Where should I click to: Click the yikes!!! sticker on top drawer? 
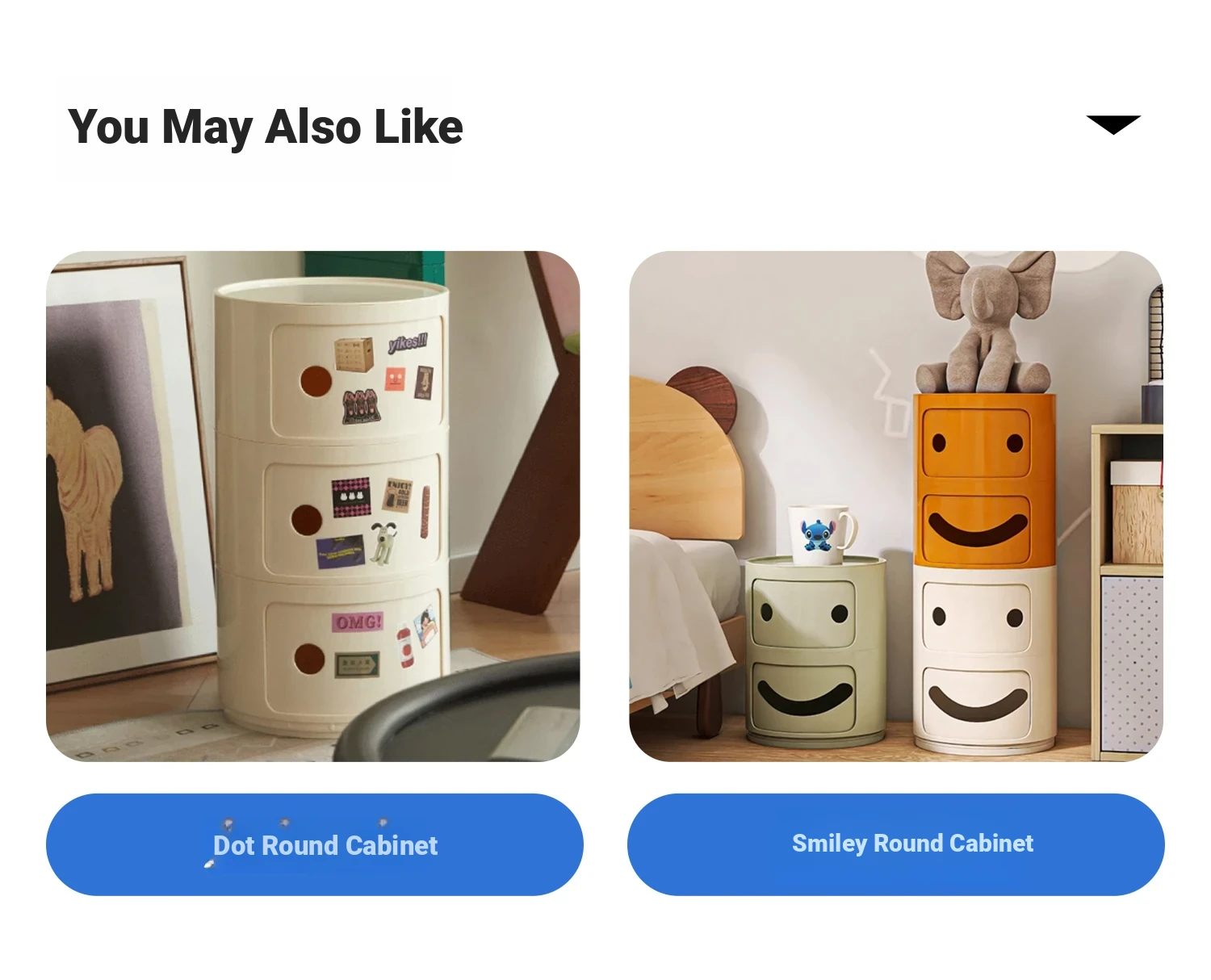point(409,342)
